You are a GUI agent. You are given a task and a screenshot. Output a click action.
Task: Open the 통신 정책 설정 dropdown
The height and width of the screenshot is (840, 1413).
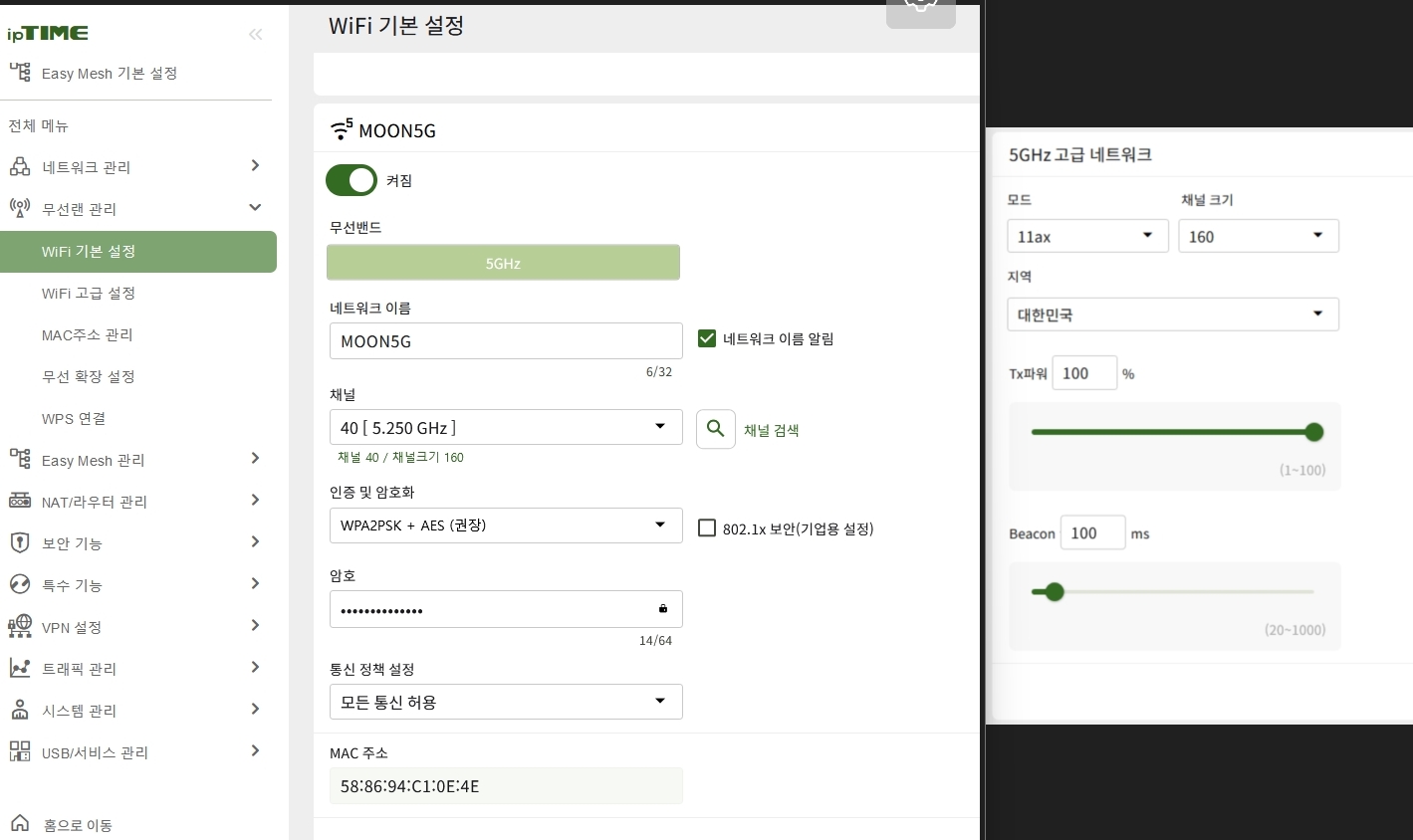pos(506,702)
